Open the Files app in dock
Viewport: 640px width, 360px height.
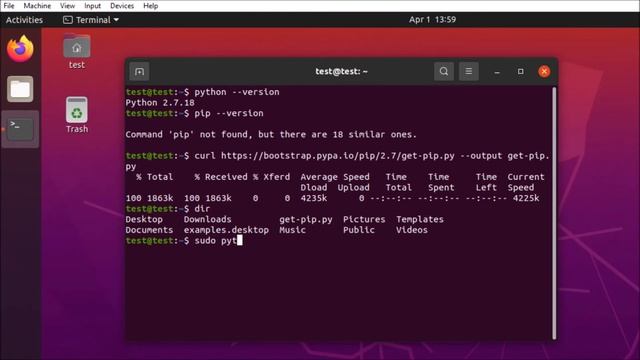(20, 89)
